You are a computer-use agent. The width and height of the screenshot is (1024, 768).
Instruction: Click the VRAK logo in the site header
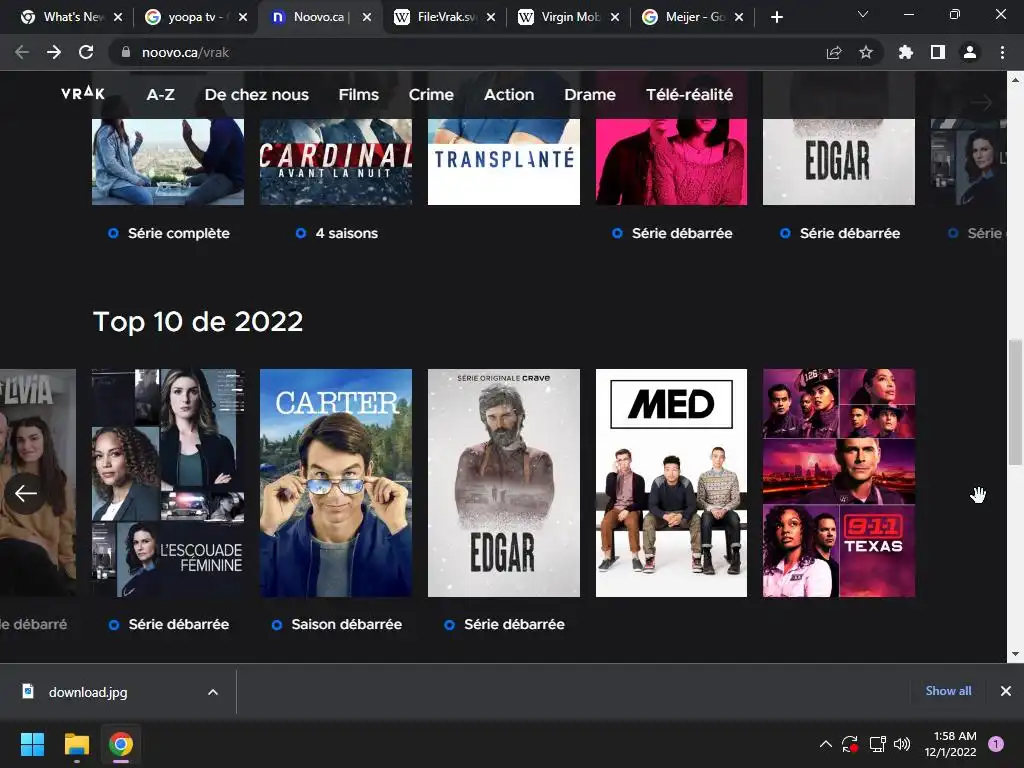[x=83, y=93]
